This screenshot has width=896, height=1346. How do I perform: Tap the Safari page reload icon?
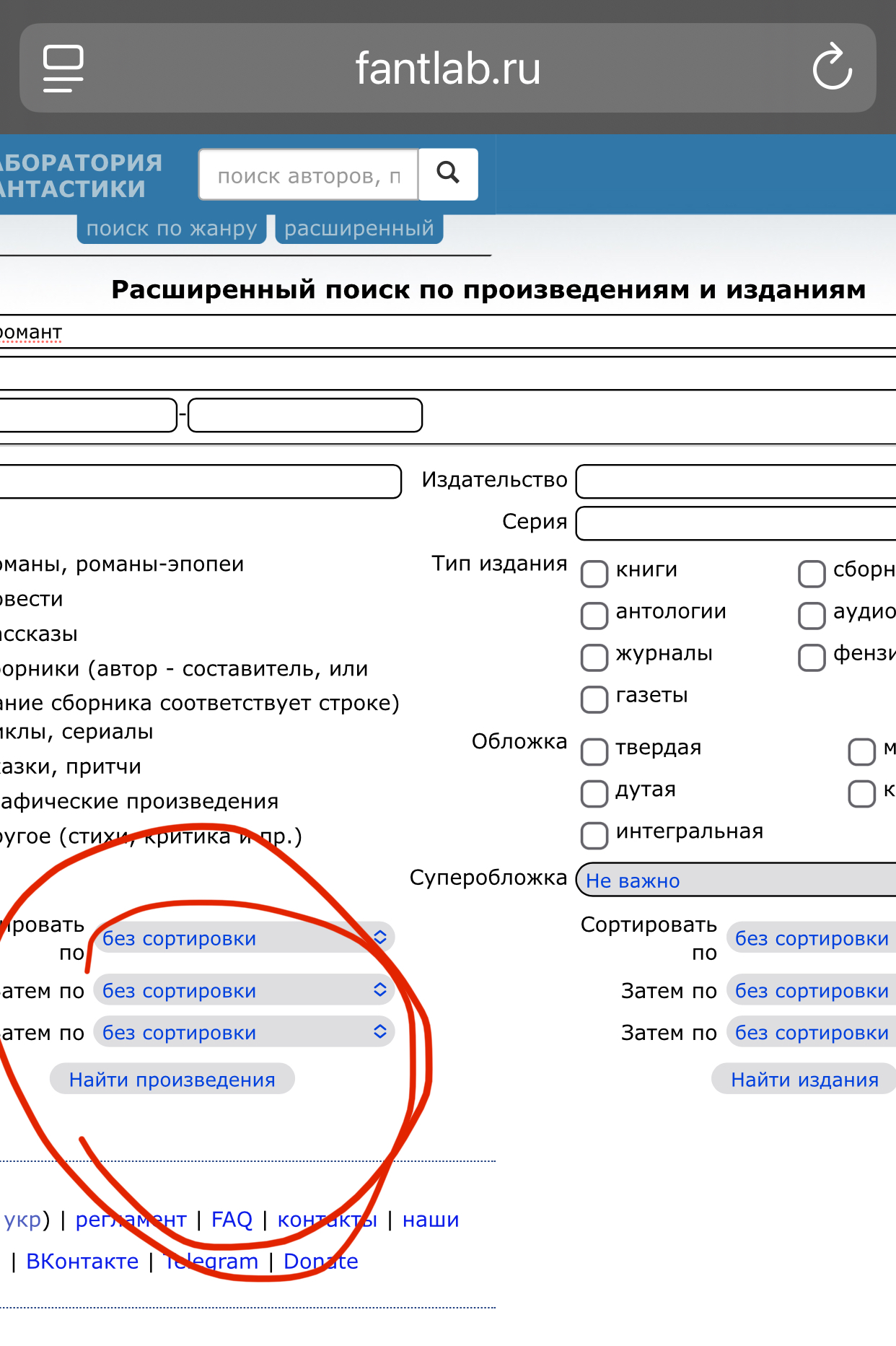coord(832,68)
